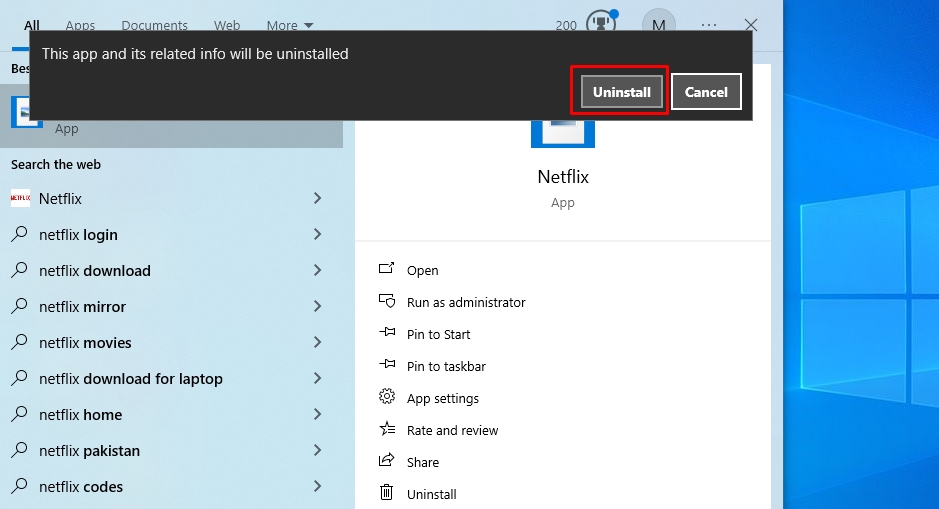
Task: Choose Pin to Start option
Action: tap(438, 334)
